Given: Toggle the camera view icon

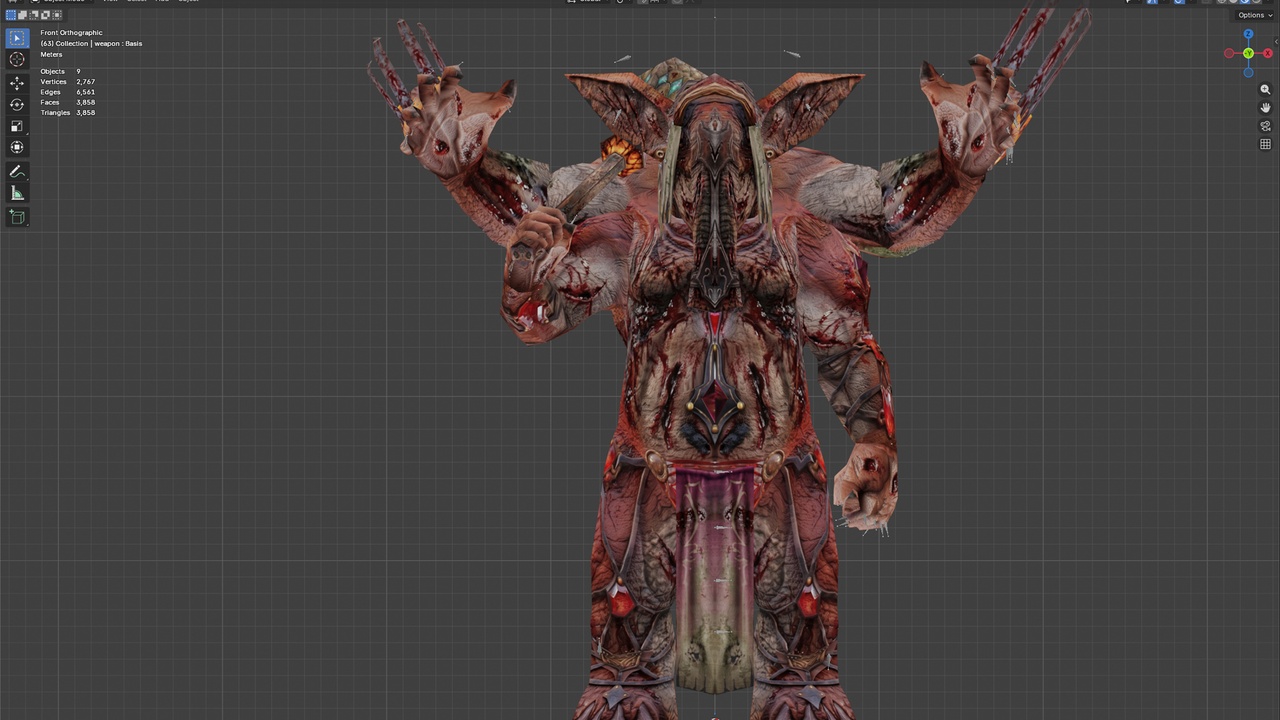Looking at the screenshot, I should [x=1265, y=126].
